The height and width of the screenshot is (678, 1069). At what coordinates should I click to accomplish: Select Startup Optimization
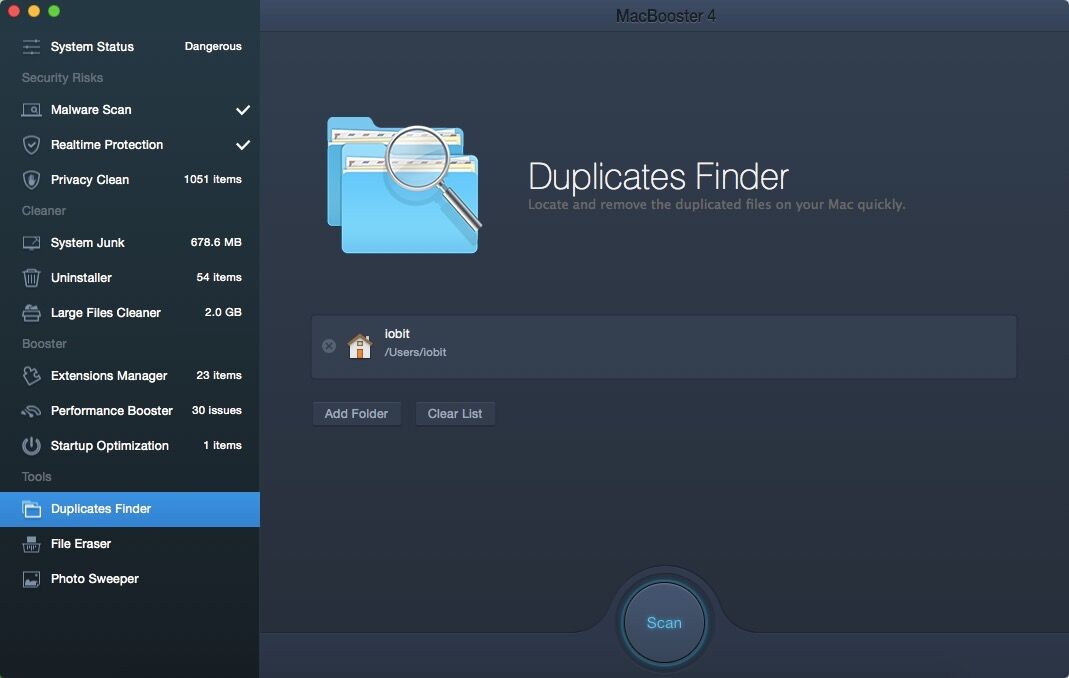coord(130,445)
